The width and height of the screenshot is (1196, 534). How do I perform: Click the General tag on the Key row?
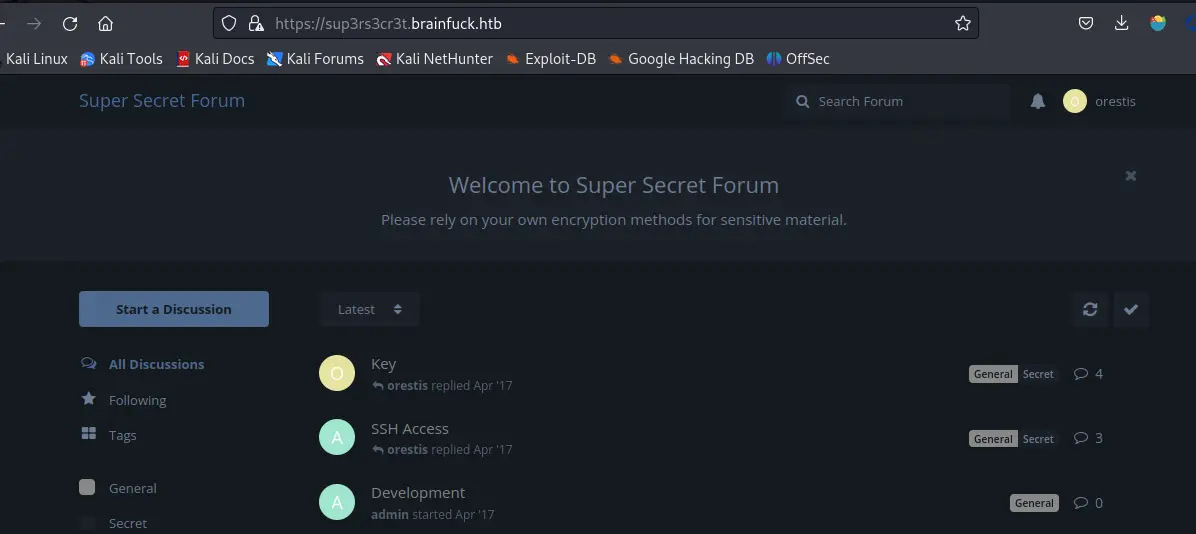pos(993,374)
